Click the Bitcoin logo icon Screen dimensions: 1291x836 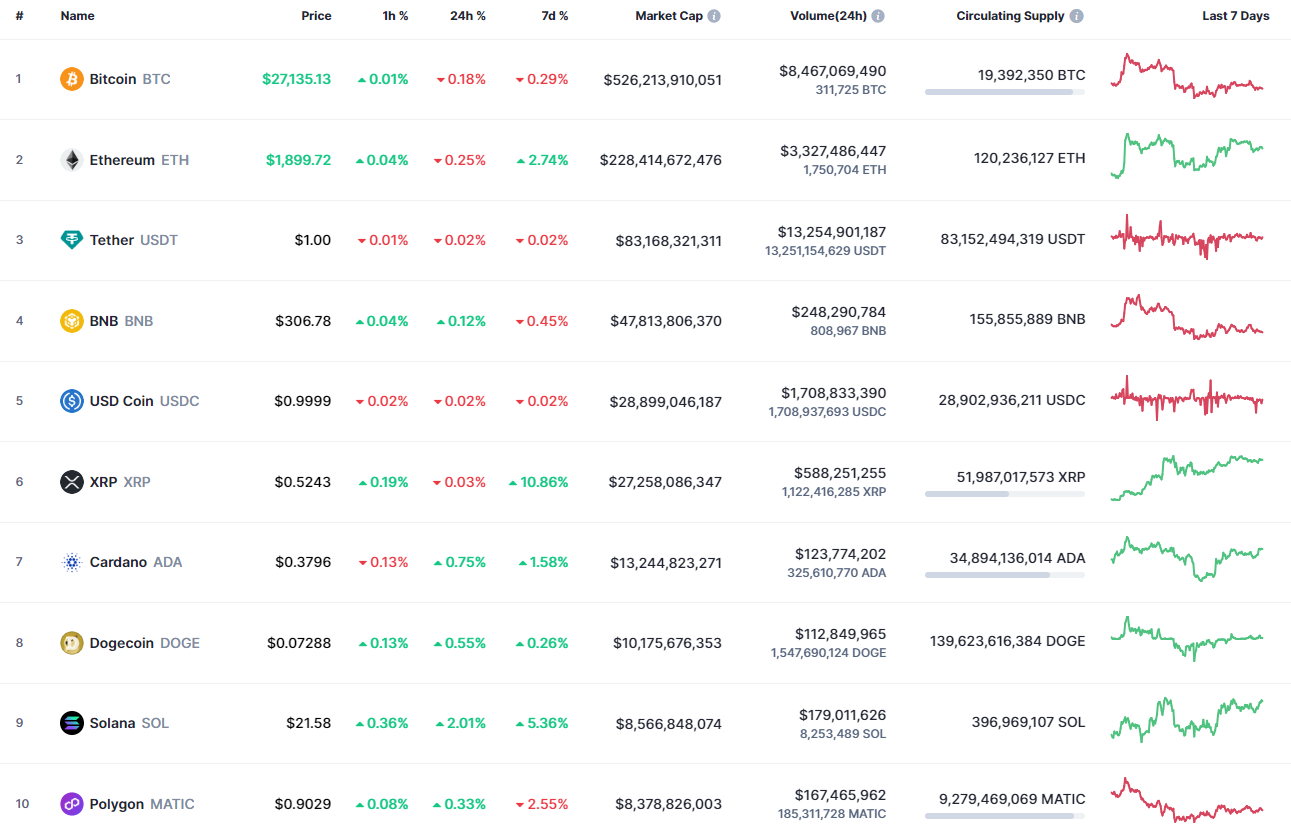[x=69, y=79]
